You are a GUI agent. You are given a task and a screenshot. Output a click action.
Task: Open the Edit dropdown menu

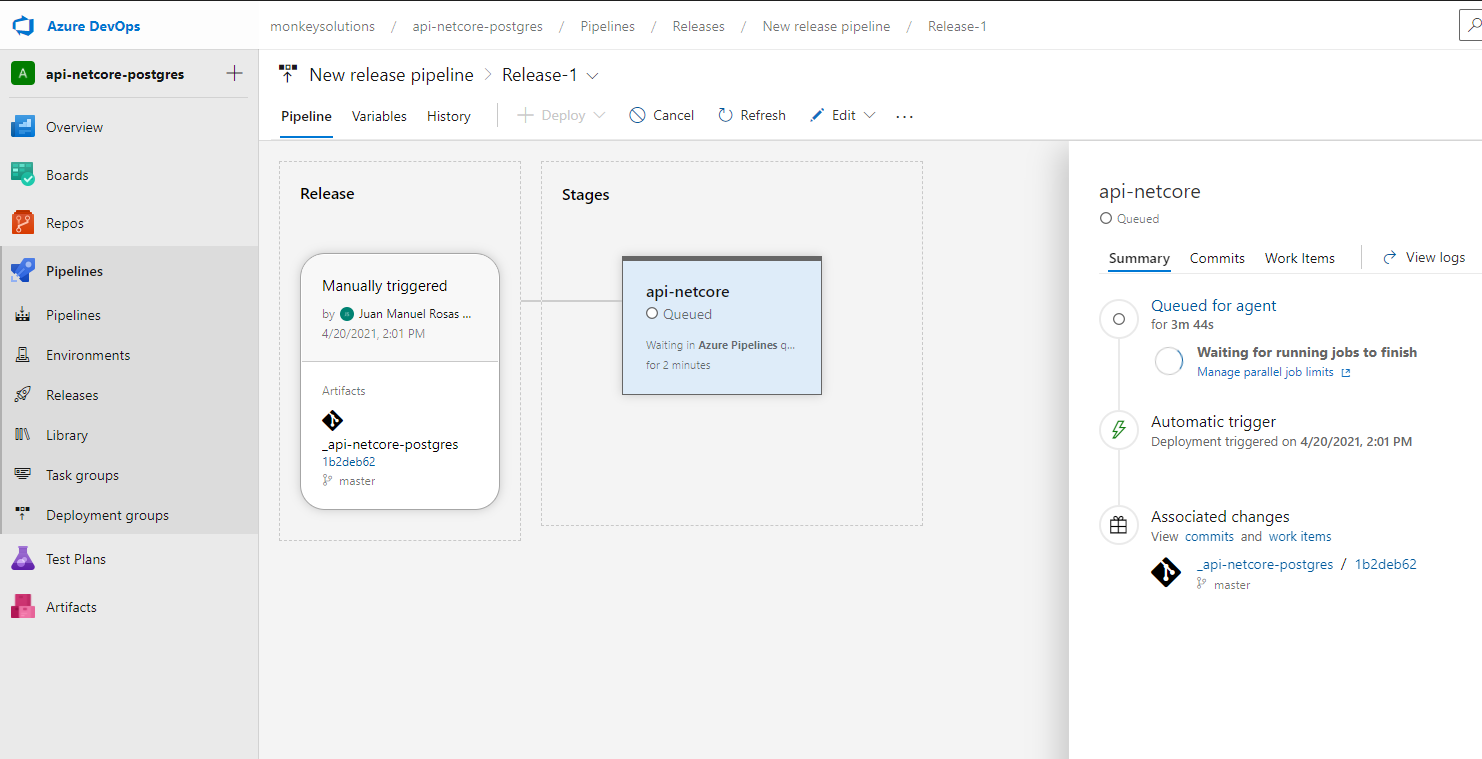tap(869, 115)
